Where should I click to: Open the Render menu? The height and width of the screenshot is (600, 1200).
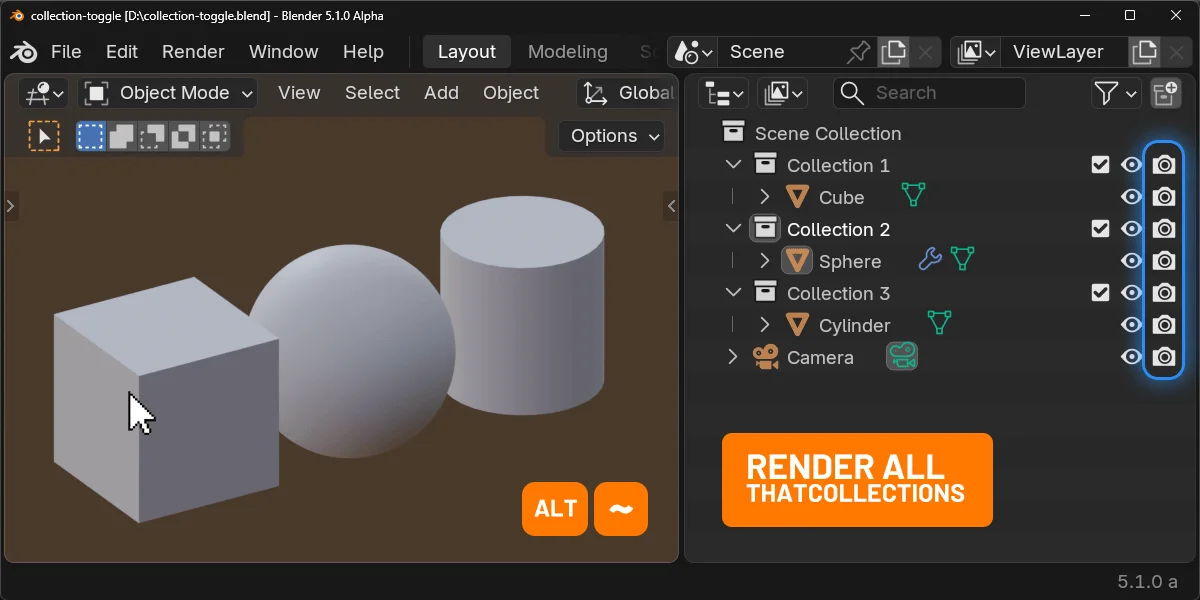193,51
